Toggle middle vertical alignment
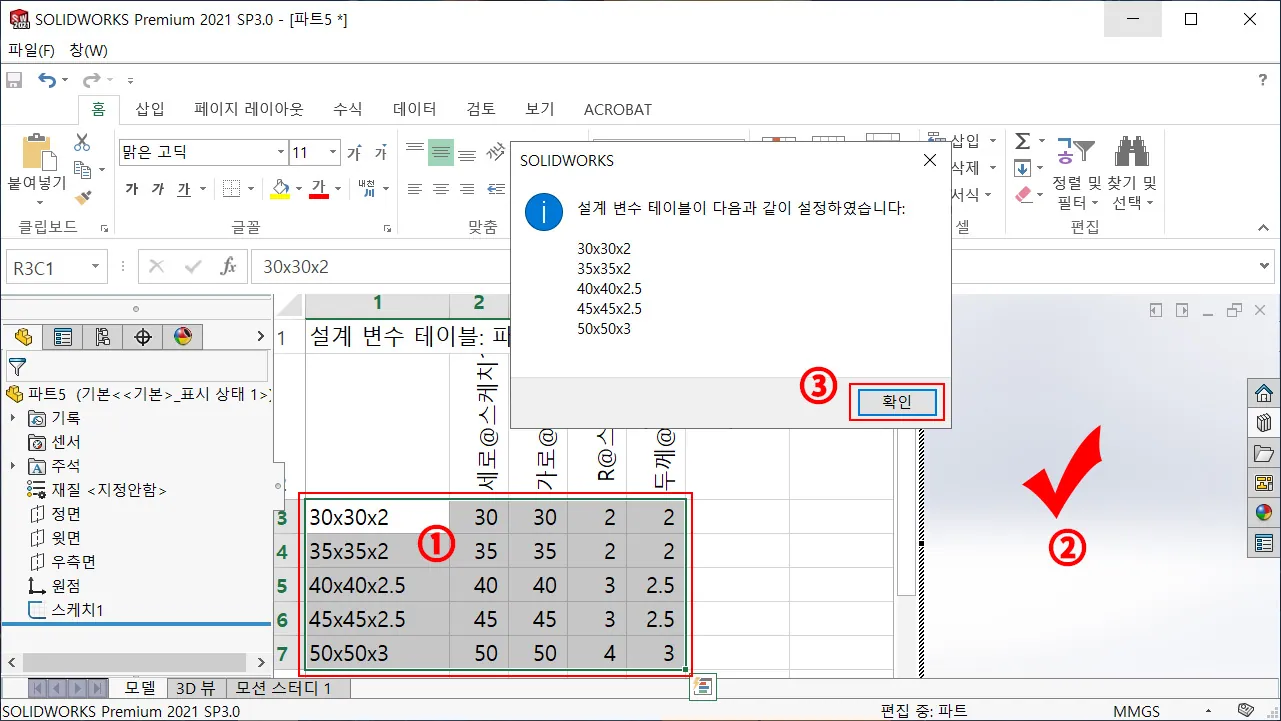Image resolution: width=1281 pixels, height=721 pixels. click(441, 153)
